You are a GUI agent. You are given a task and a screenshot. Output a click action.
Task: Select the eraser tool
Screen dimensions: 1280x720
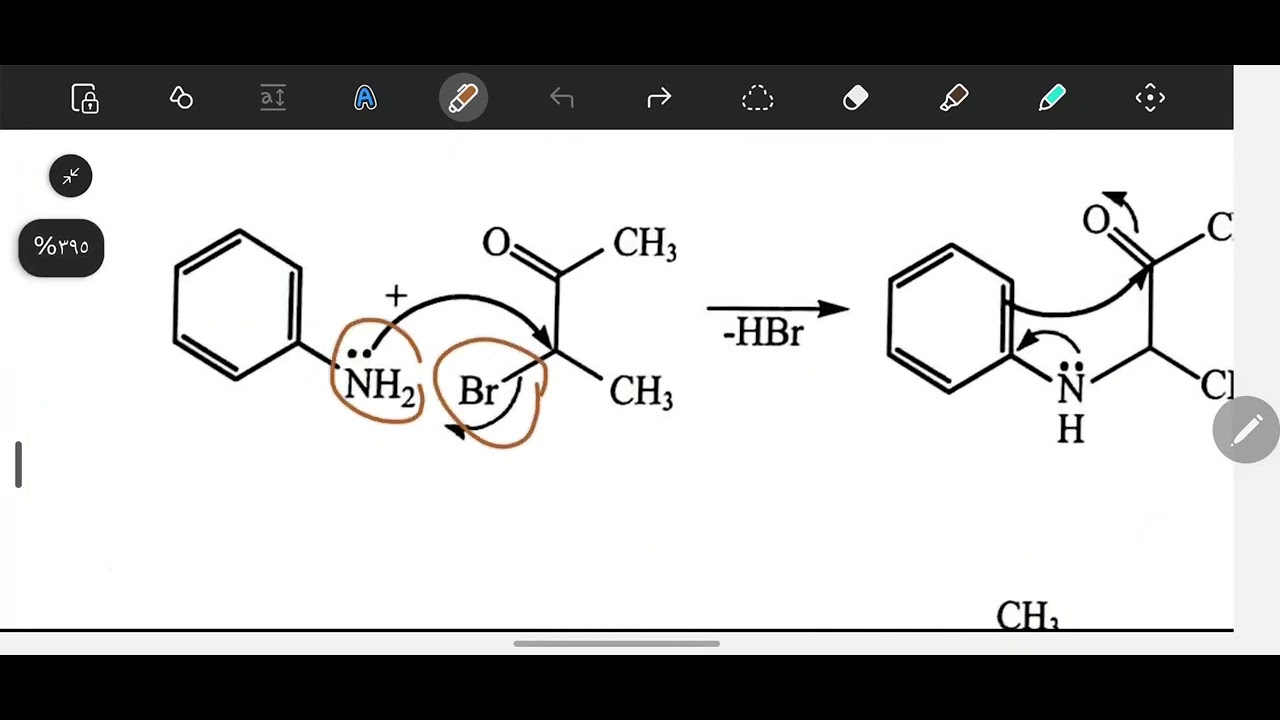pos(856,98)
